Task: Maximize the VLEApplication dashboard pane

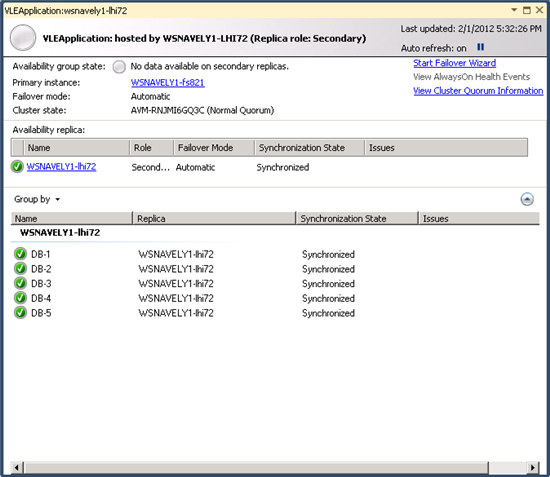Action: click(526, 10)
